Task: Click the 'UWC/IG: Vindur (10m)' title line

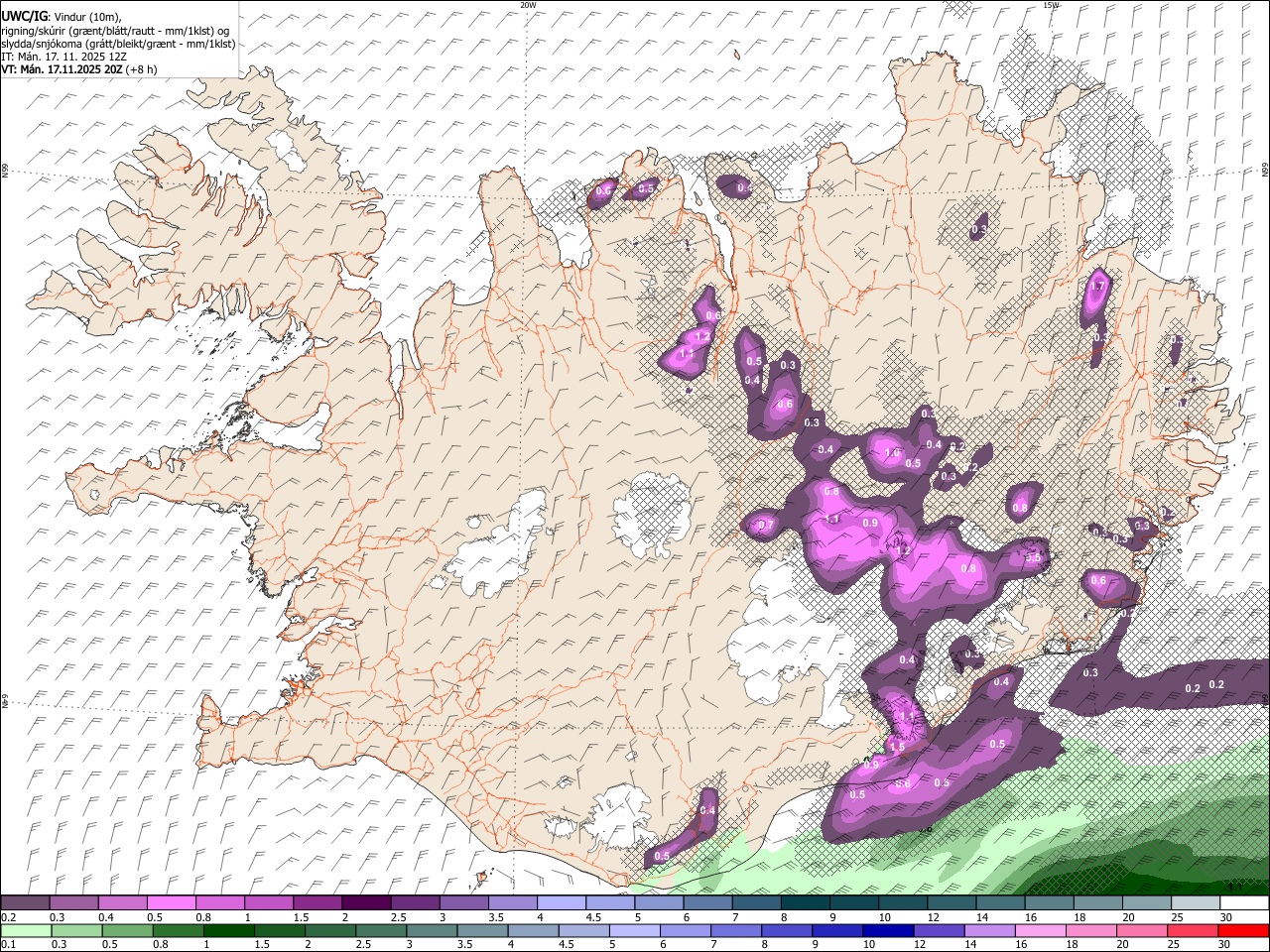Action: click(61, 16)
